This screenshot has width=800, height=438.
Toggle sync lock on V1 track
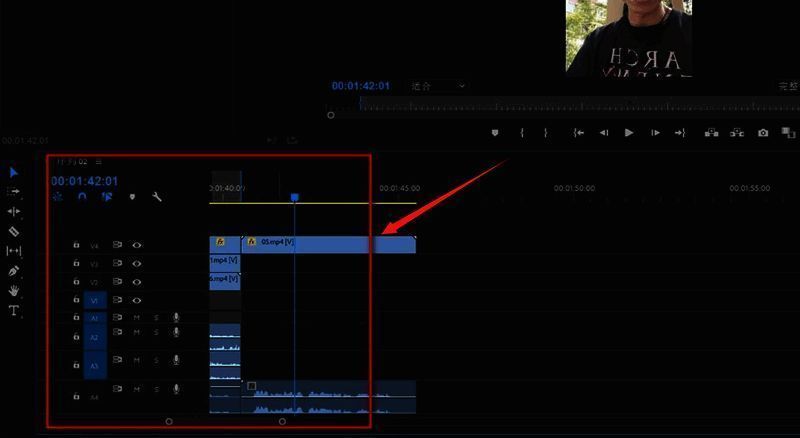pos(117,300)
